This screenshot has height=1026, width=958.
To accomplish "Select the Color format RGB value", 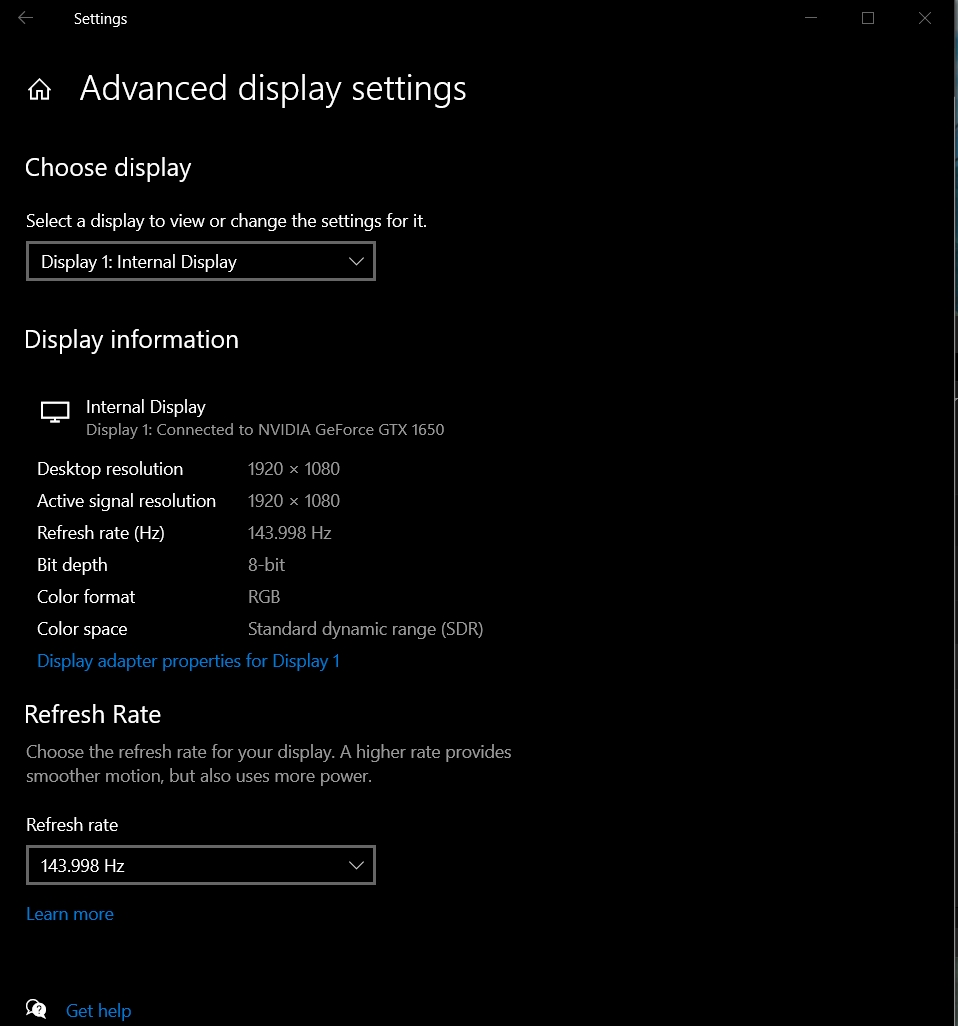I will tap(263, 596).
